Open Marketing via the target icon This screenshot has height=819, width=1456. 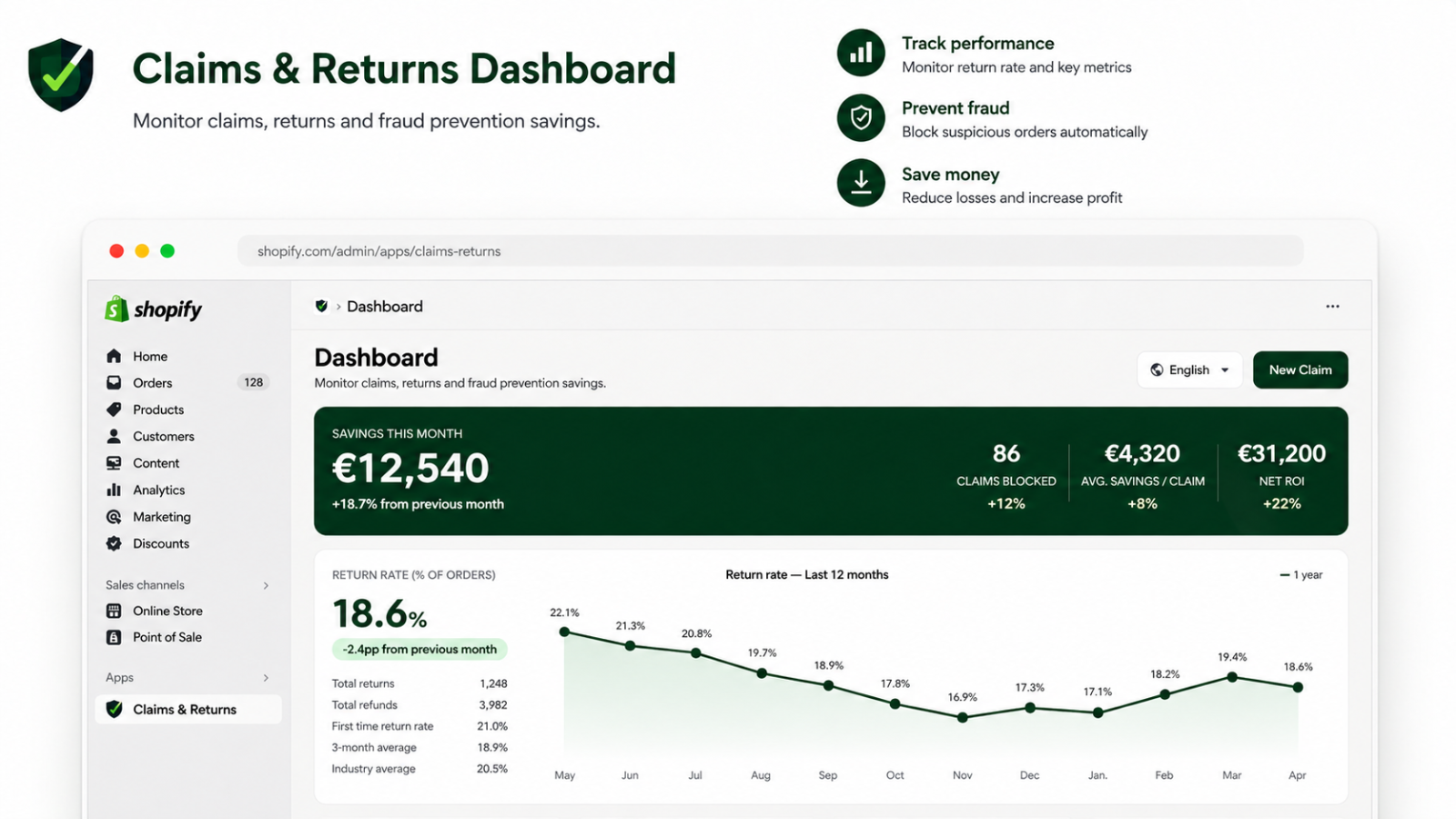tap(114, 517)
